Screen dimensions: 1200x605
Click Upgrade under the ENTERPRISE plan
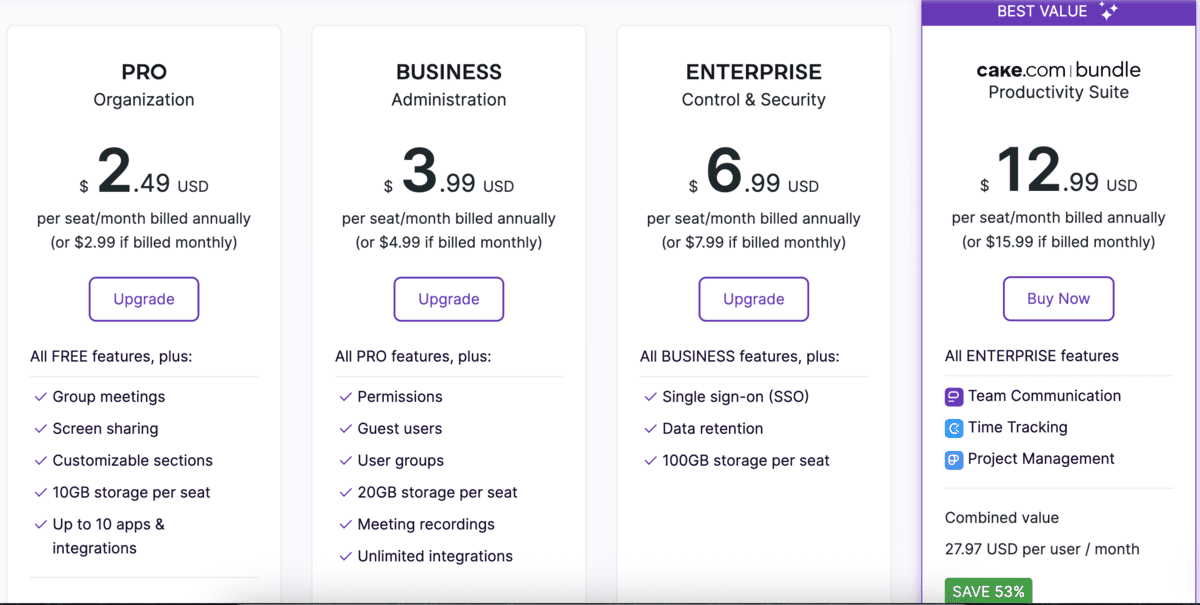click(x=753, y=299)
